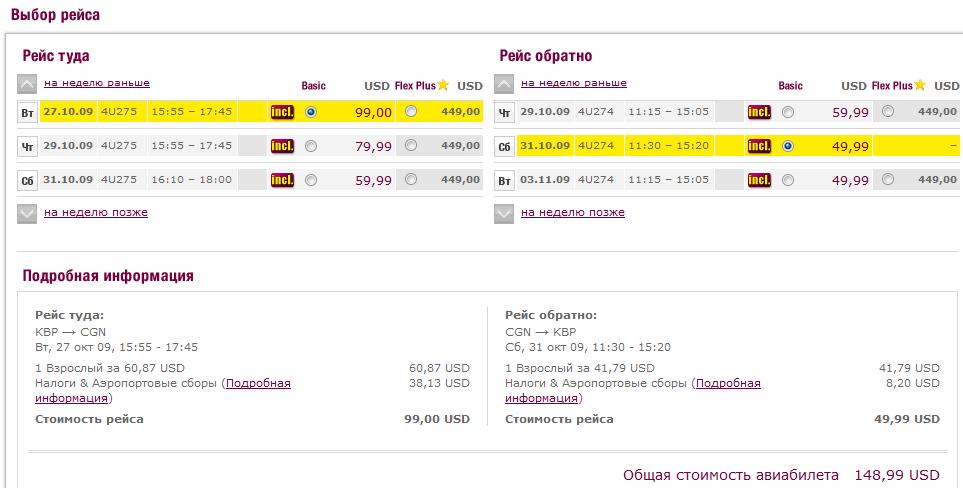Click the up arrow icon in return flights
Screen dimensions: 963x488
tap(504, 84)
